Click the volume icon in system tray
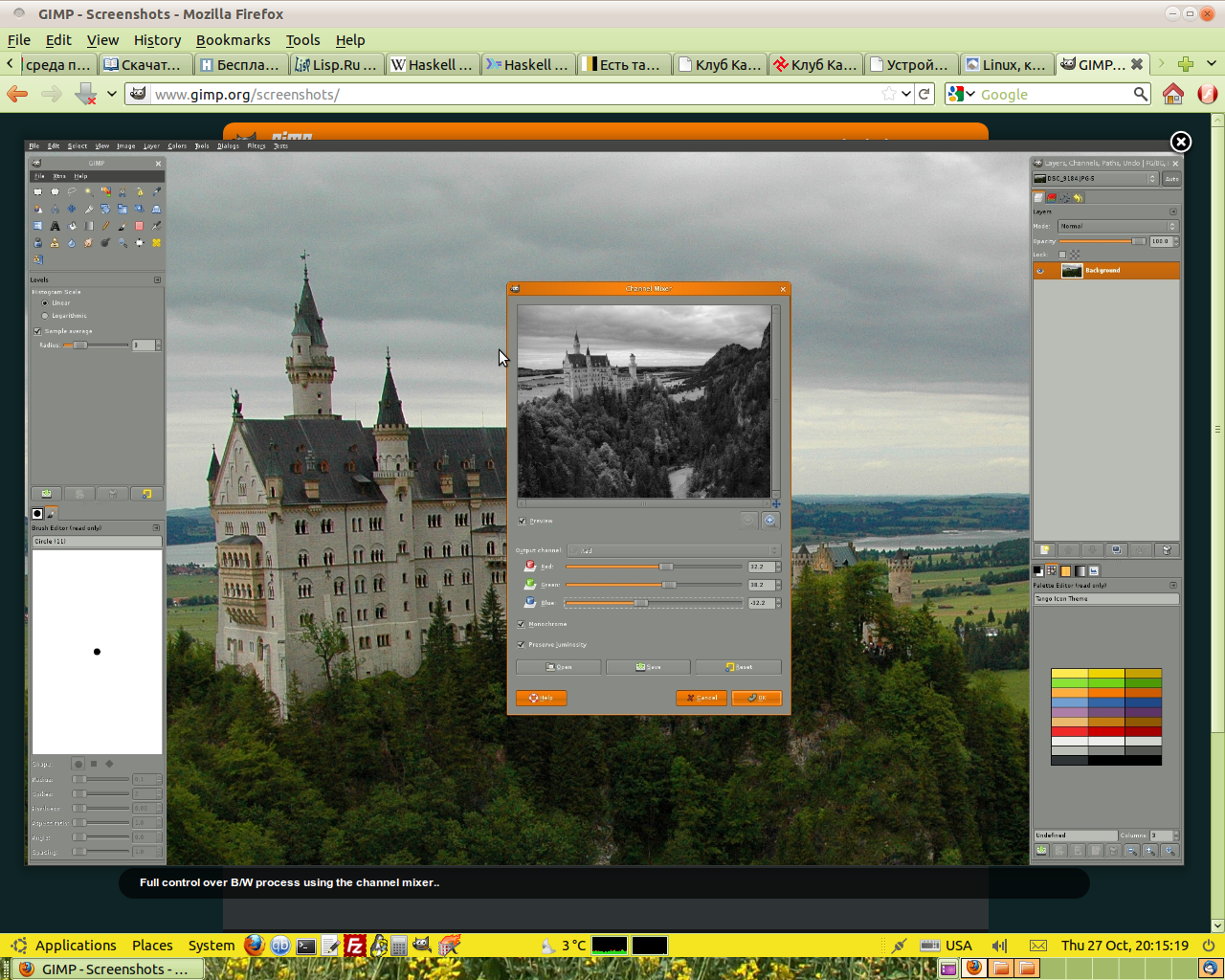This screenshot has height=980, width=1225. 999,946
